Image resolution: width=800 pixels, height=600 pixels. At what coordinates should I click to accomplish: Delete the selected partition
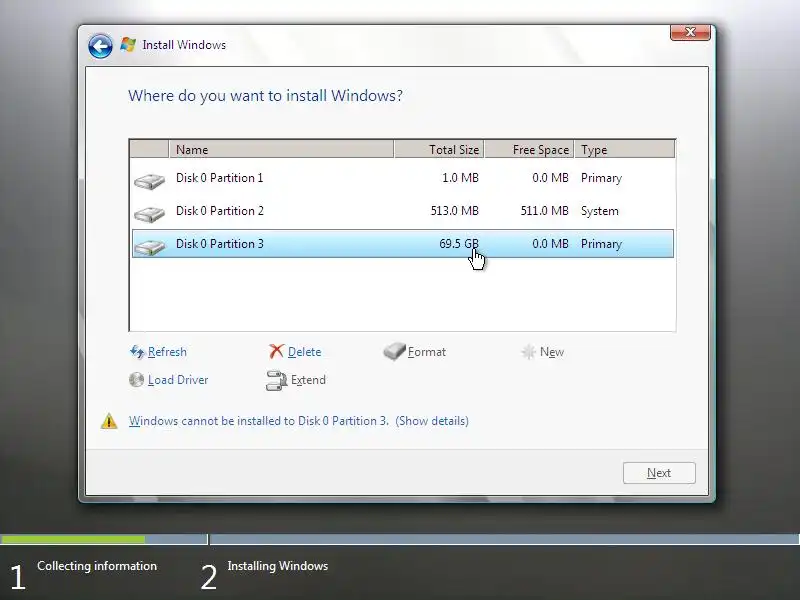[x=304, y=352]
